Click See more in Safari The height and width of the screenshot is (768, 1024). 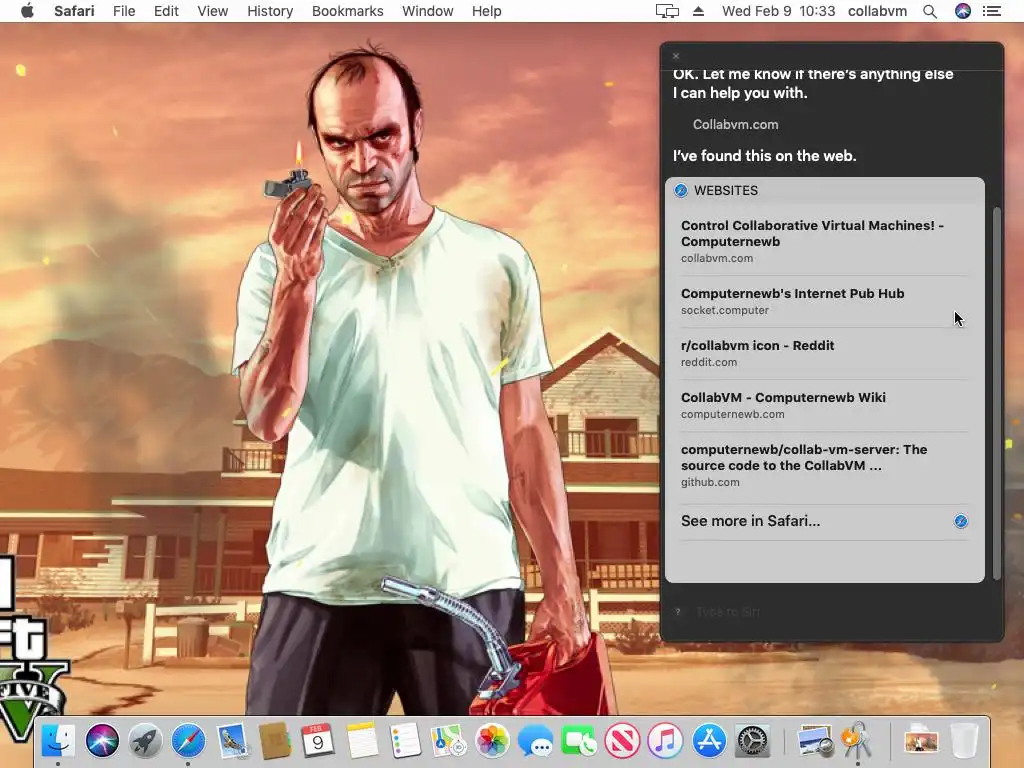click(x=824, y=521)
